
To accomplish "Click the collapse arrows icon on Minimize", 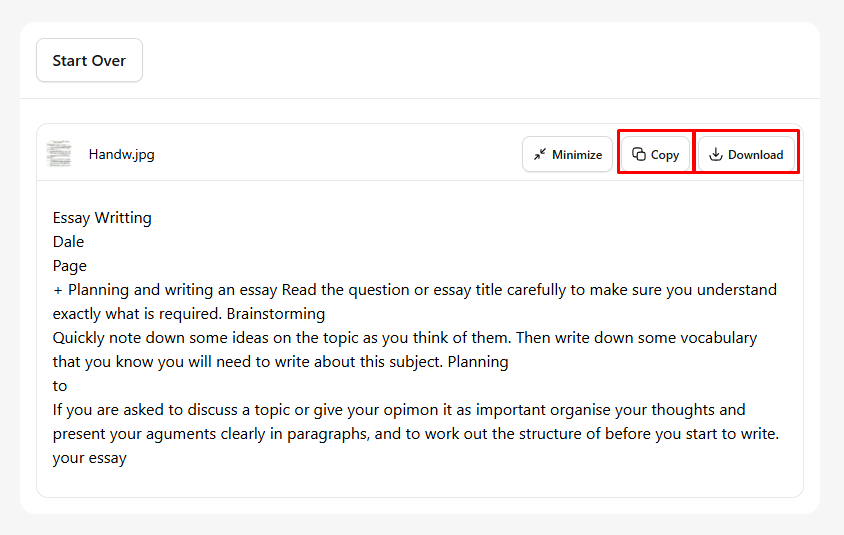I will click(x=539, y=155).
